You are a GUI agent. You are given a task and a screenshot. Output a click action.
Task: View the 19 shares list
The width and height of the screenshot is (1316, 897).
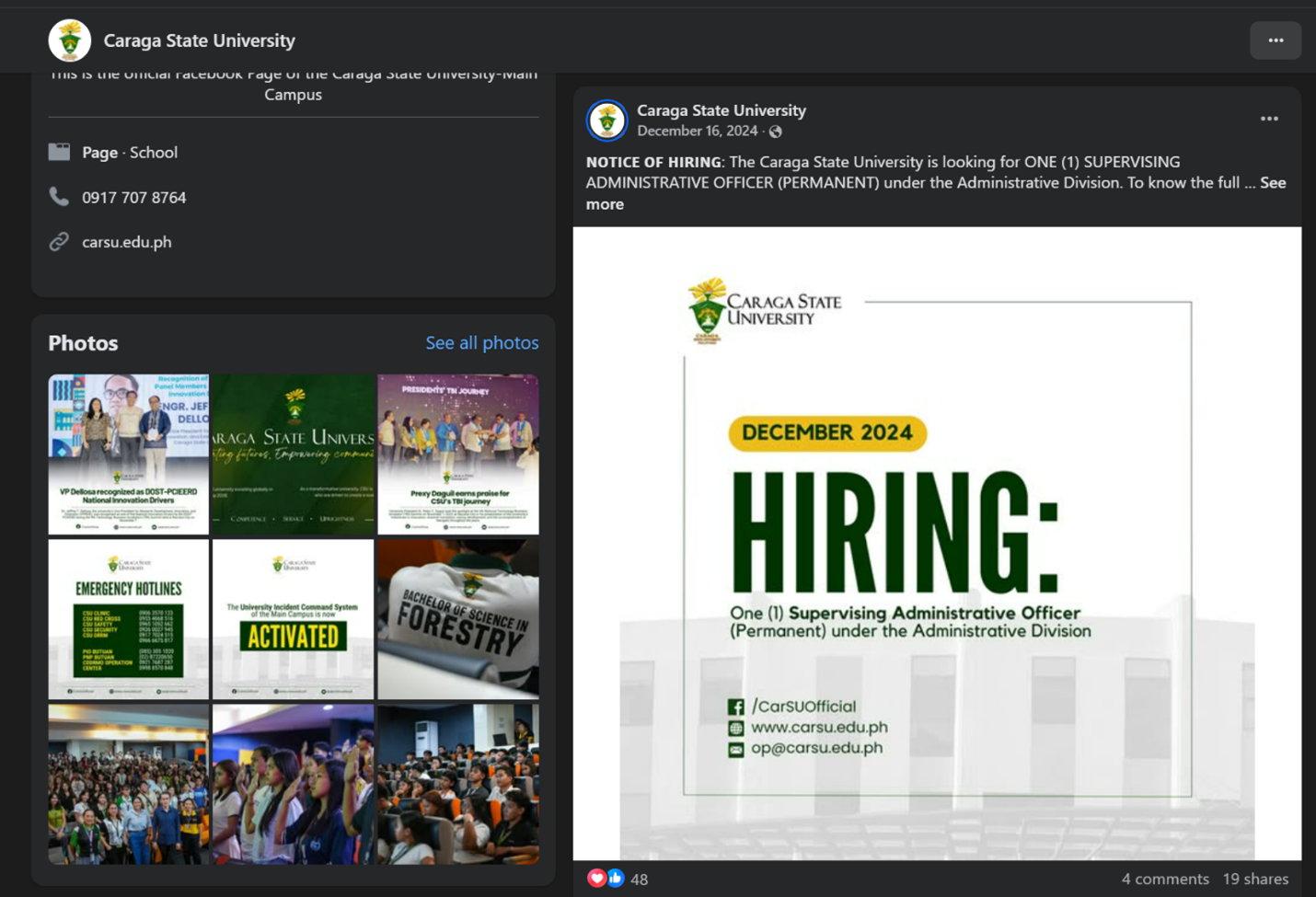click(1255, 879)
